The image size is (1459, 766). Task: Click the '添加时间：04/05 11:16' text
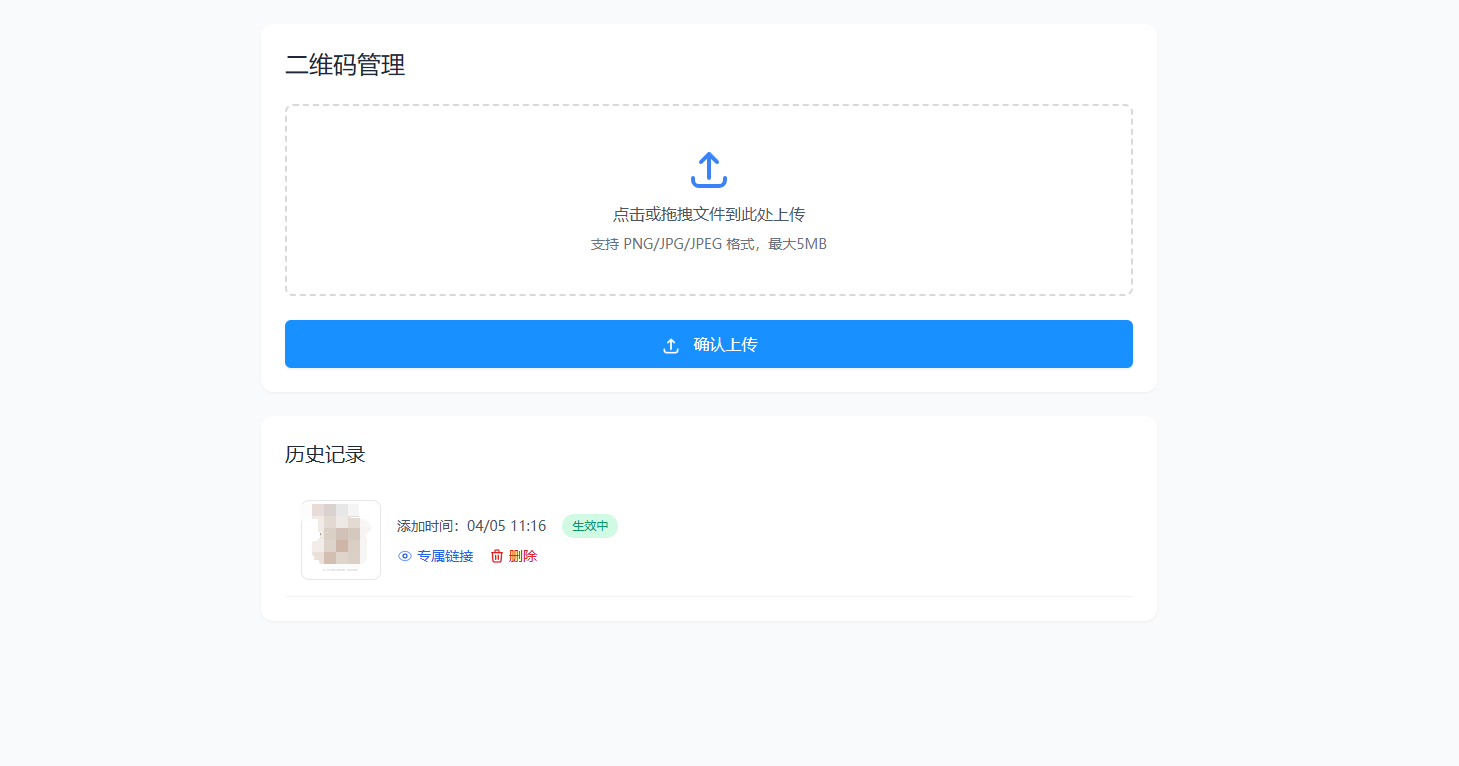471,526
